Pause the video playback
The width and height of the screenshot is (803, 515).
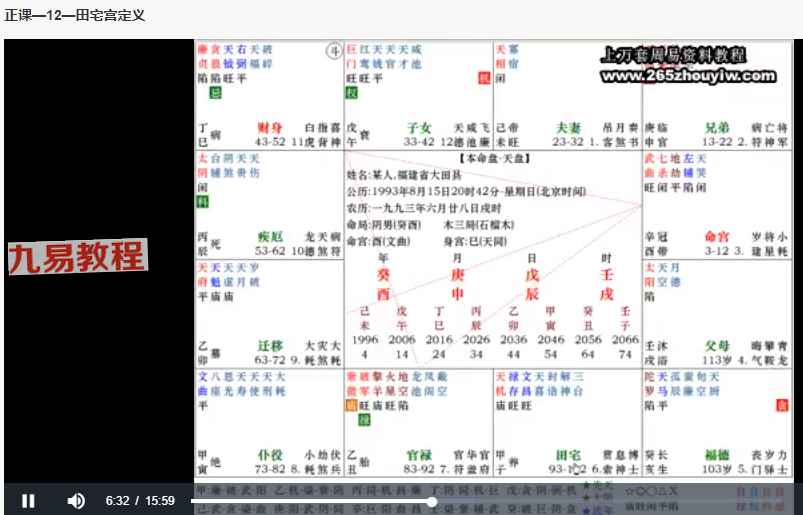pos(28,500)
